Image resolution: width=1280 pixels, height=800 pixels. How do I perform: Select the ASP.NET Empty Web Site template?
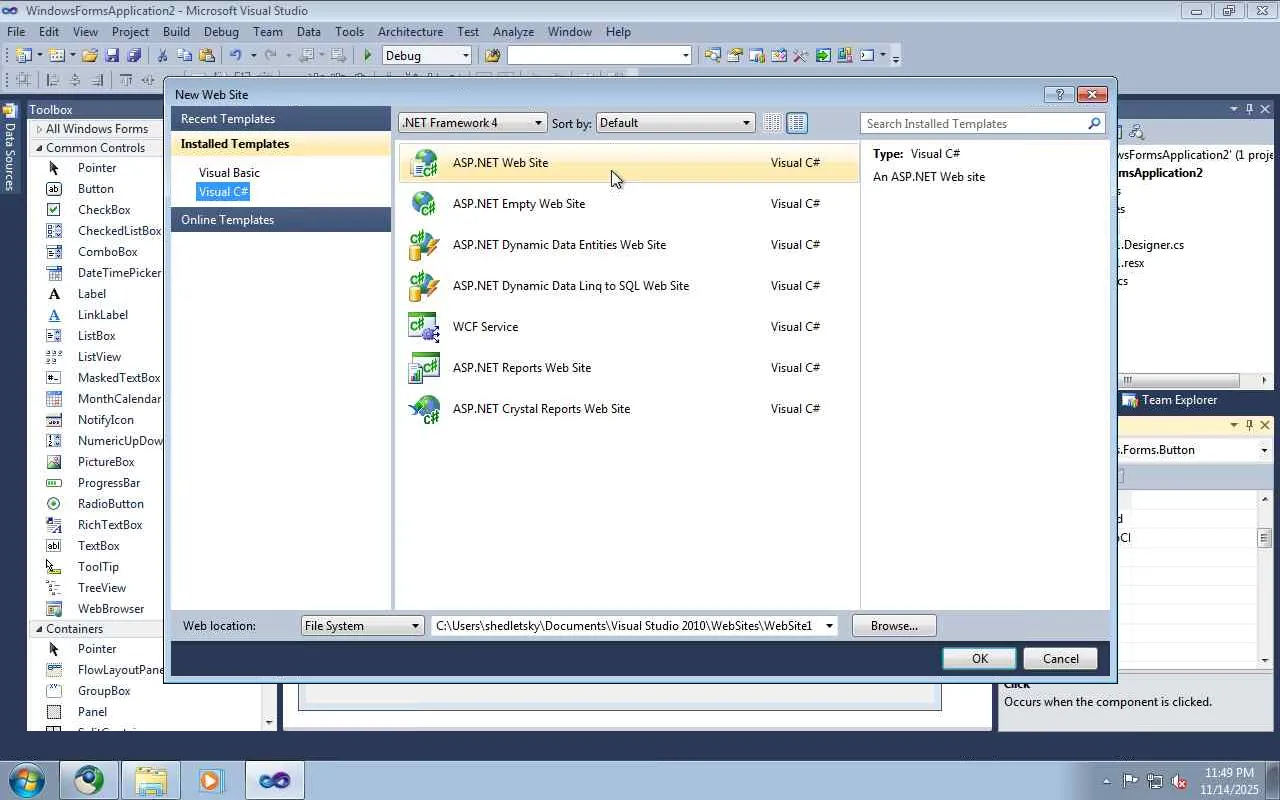pyautogui.click(x=629, y=204)
